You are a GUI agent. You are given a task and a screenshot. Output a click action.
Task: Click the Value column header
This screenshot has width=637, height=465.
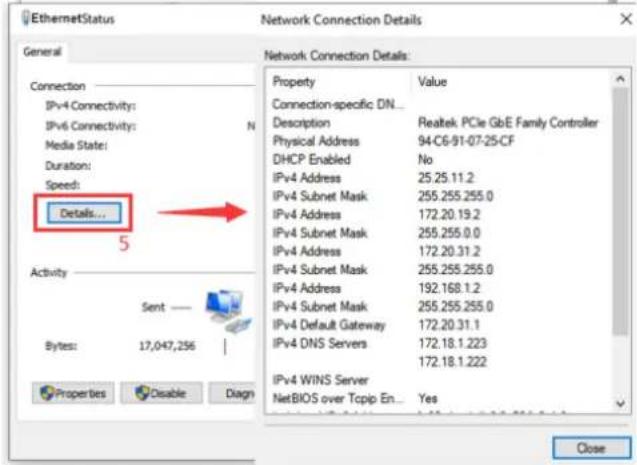(432, 82)
